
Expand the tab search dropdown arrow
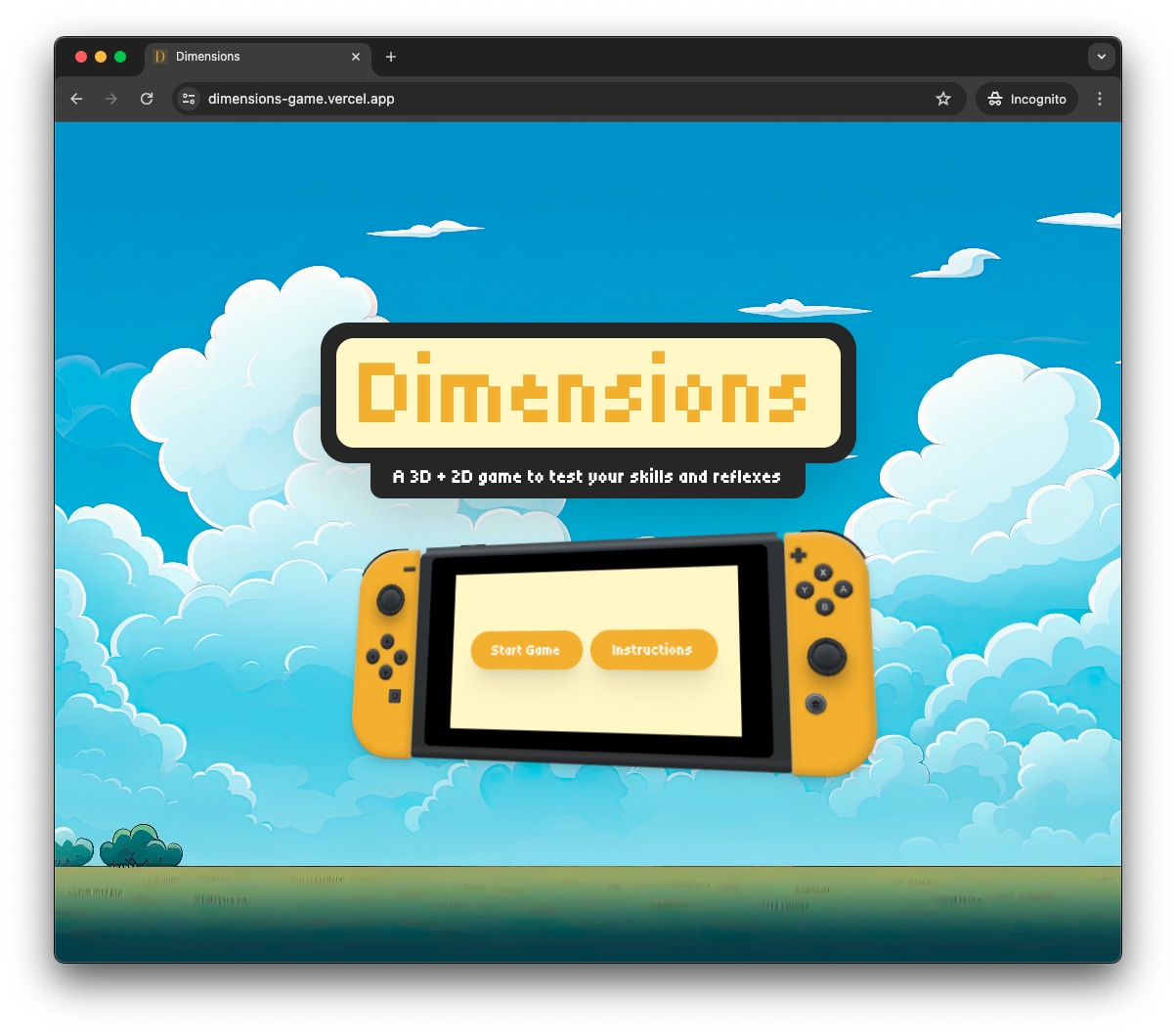tap(1102, 57)
